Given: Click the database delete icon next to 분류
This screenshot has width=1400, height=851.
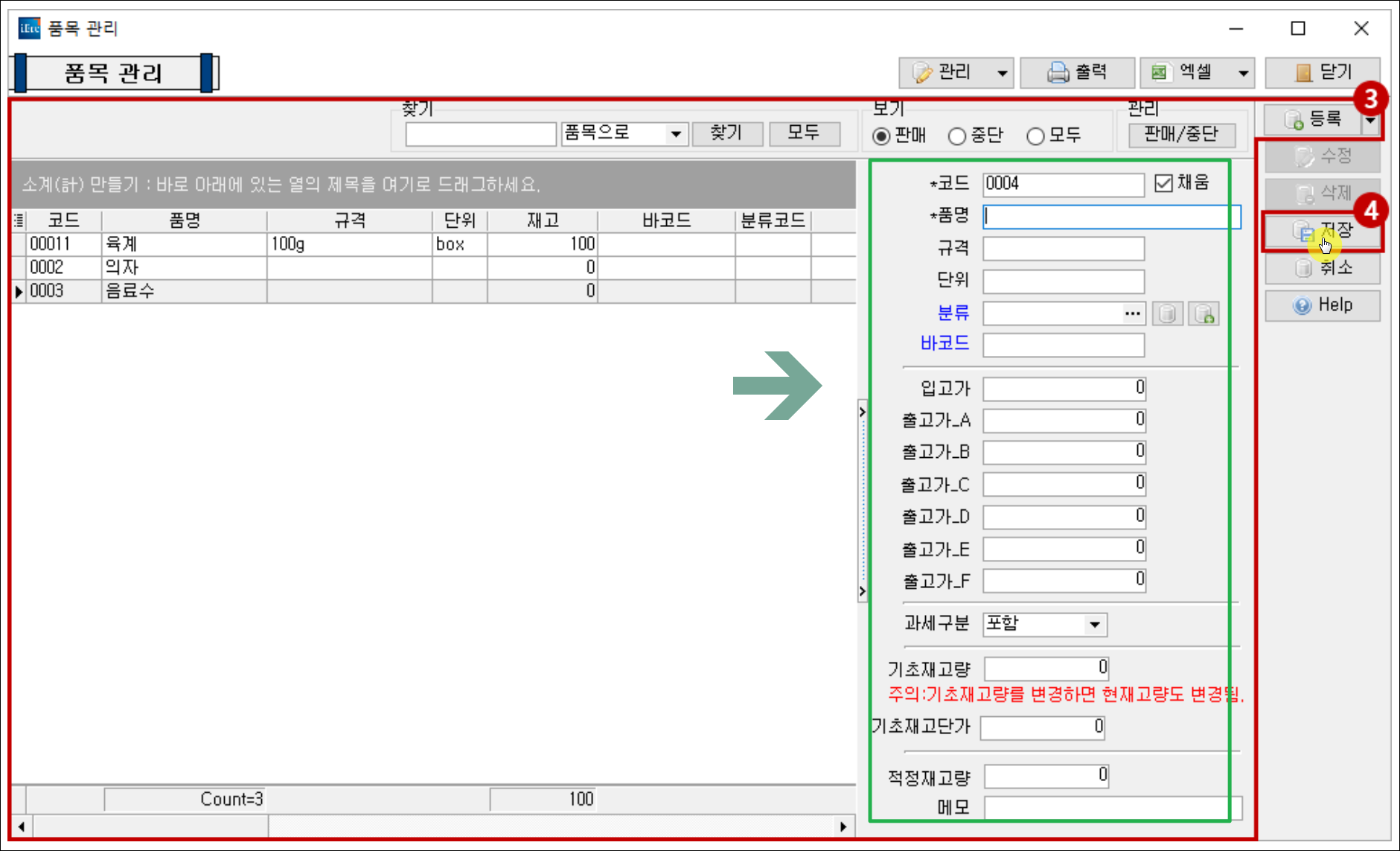Looking at the screenshot, I should (x=1167, y=313).
